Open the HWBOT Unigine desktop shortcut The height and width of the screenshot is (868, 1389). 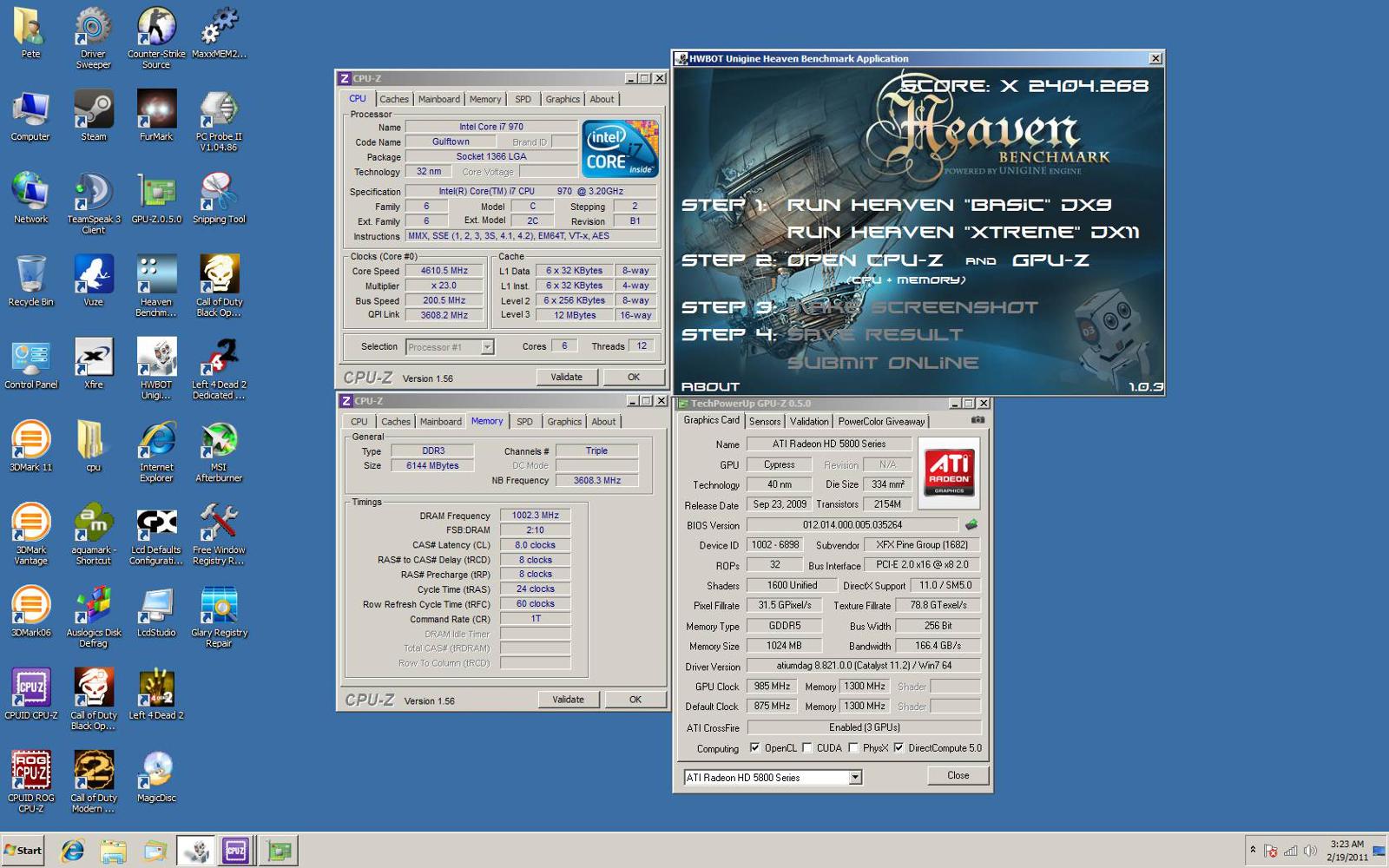[x=156, y=367]
